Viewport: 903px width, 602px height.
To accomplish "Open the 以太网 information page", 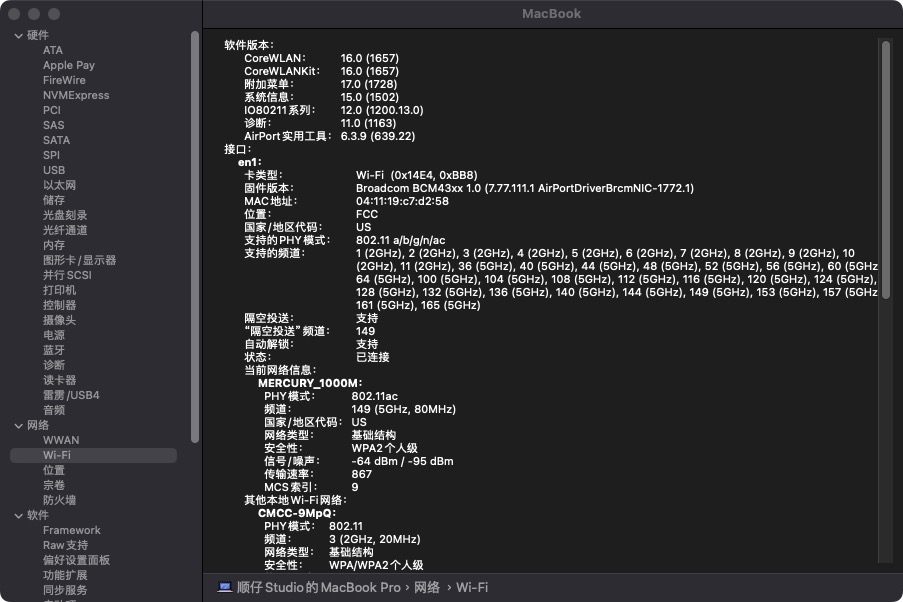I will pyautogui.click(x=60, y=185).
